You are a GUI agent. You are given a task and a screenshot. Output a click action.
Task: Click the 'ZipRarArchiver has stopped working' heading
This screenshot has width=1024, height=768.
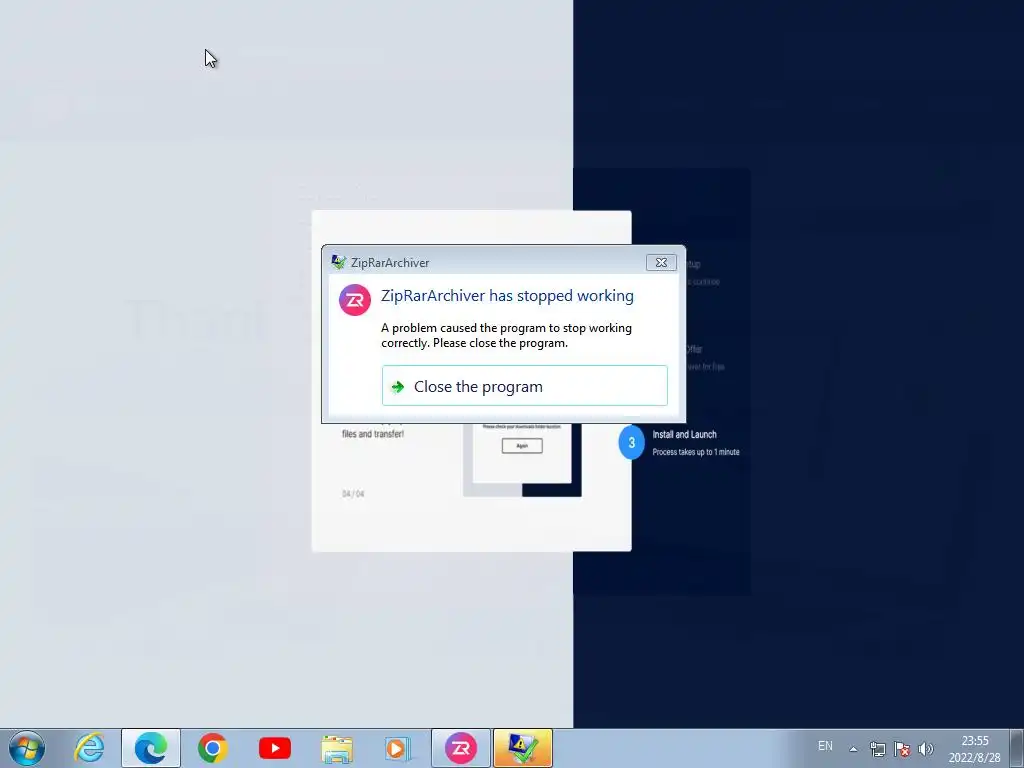click(x=507, y=296)
